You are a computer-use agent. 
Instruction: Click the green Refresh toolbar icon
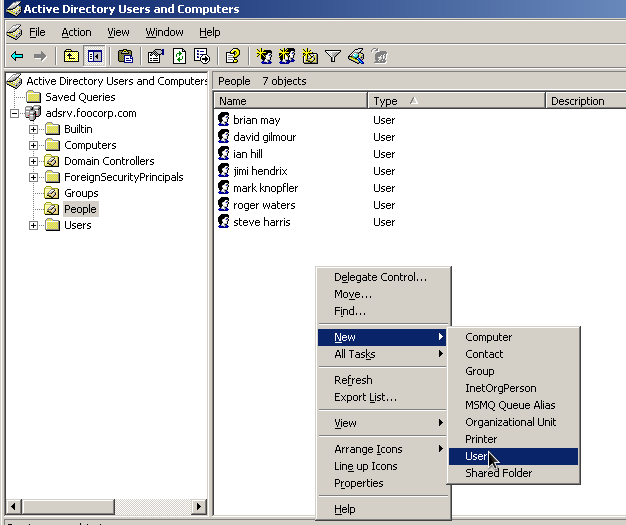179,56
